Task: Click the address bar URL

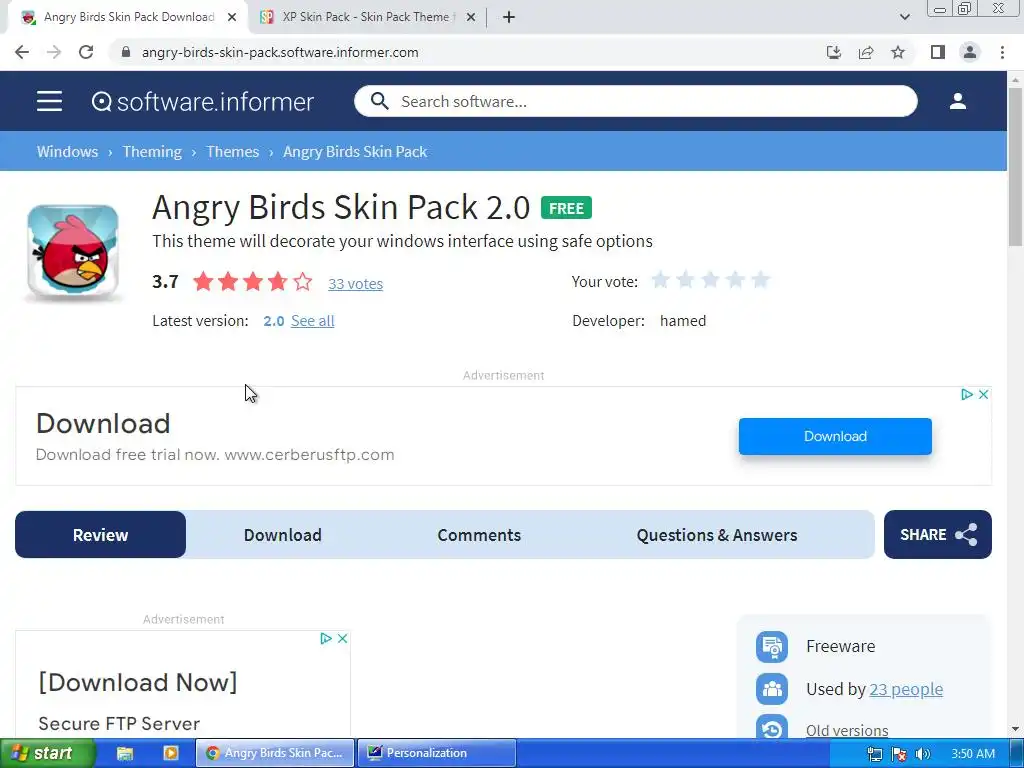Action: tap(280, 52)
